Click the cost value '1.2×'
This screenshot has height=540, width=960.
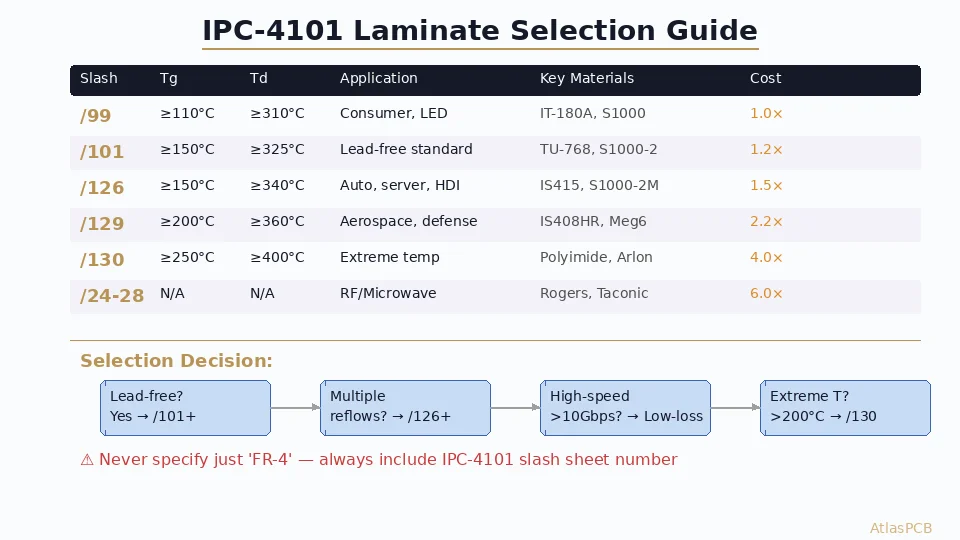[766, 149]
